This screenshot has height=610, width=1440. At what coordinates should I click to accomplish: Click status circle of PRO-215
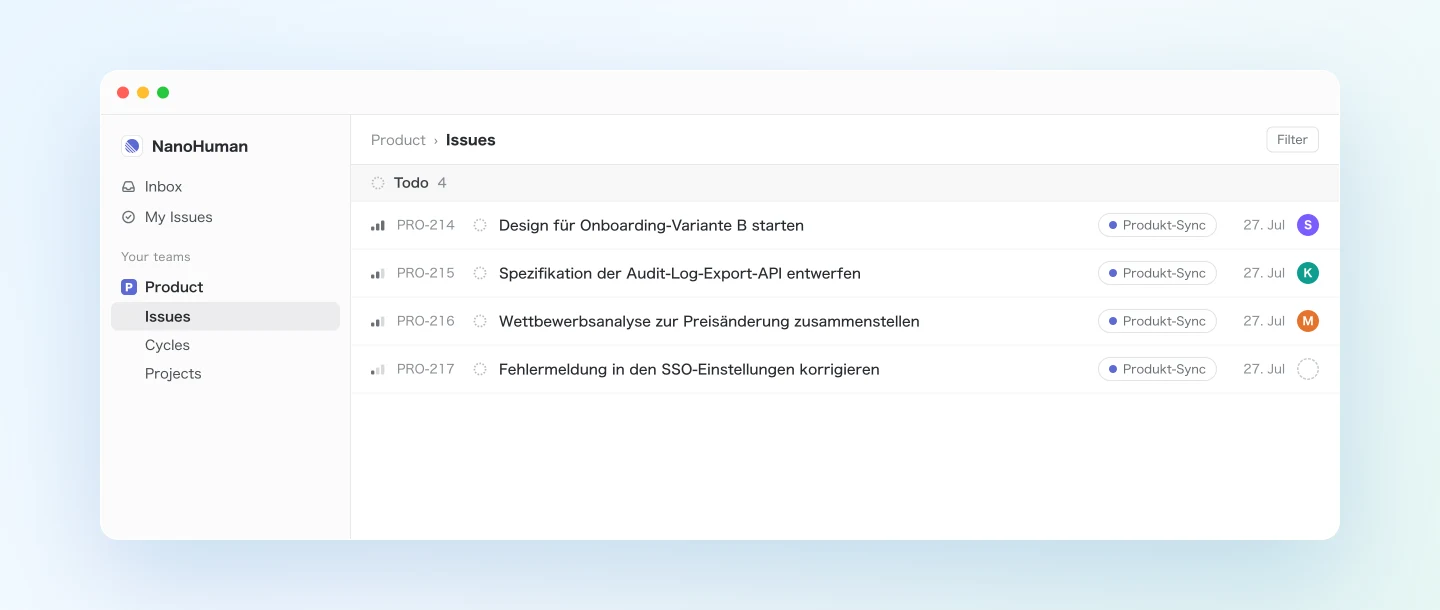point(480,273)
